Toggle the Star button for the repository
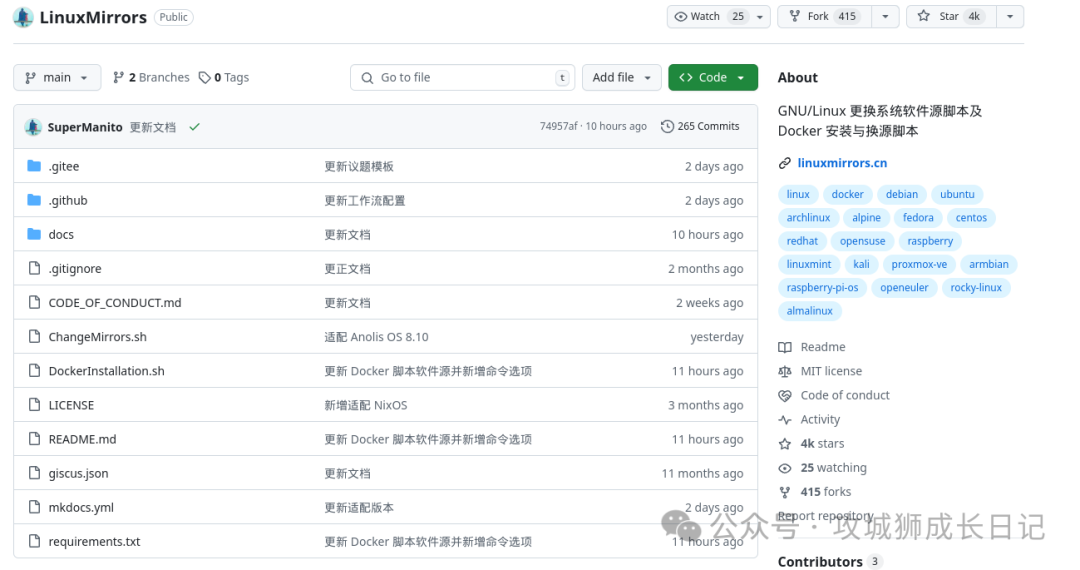This screenshot has height=570, width=1080. pos(952,17)
